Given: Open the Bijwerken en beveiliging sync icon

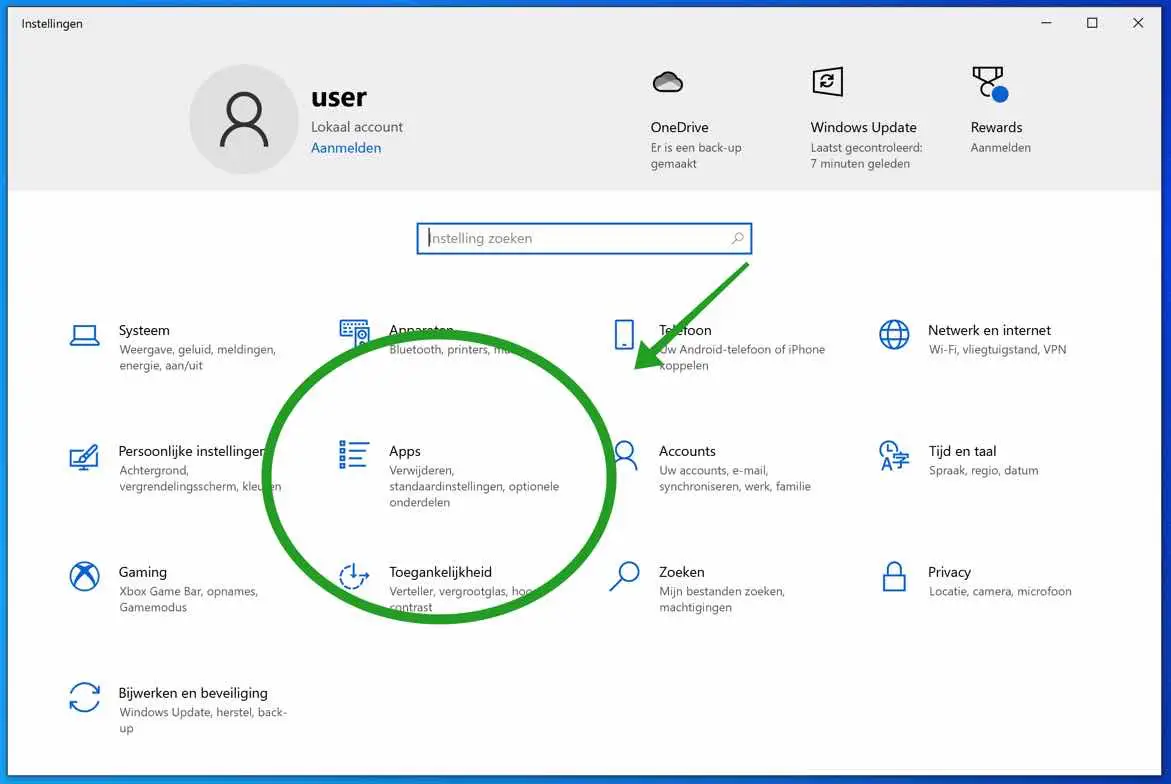Looking at the screenshot, I should (x=84, y=697).
